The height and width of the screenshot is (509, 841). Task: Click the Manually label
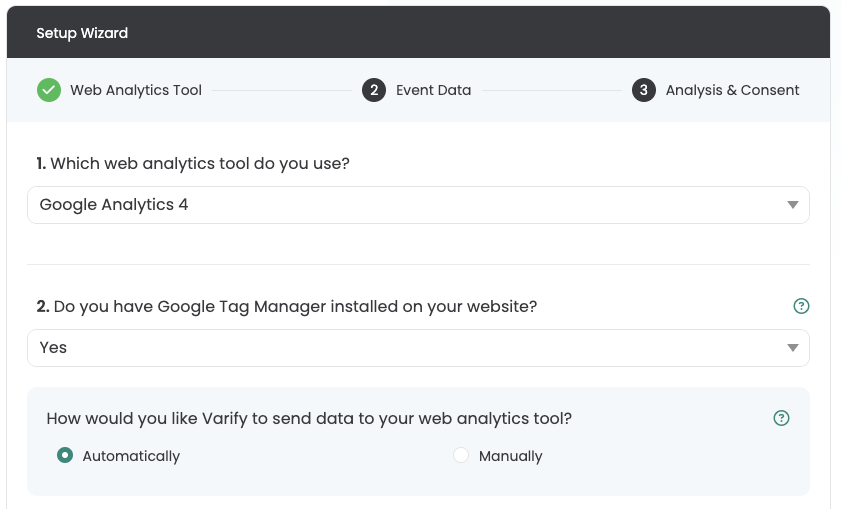[511, 456]
